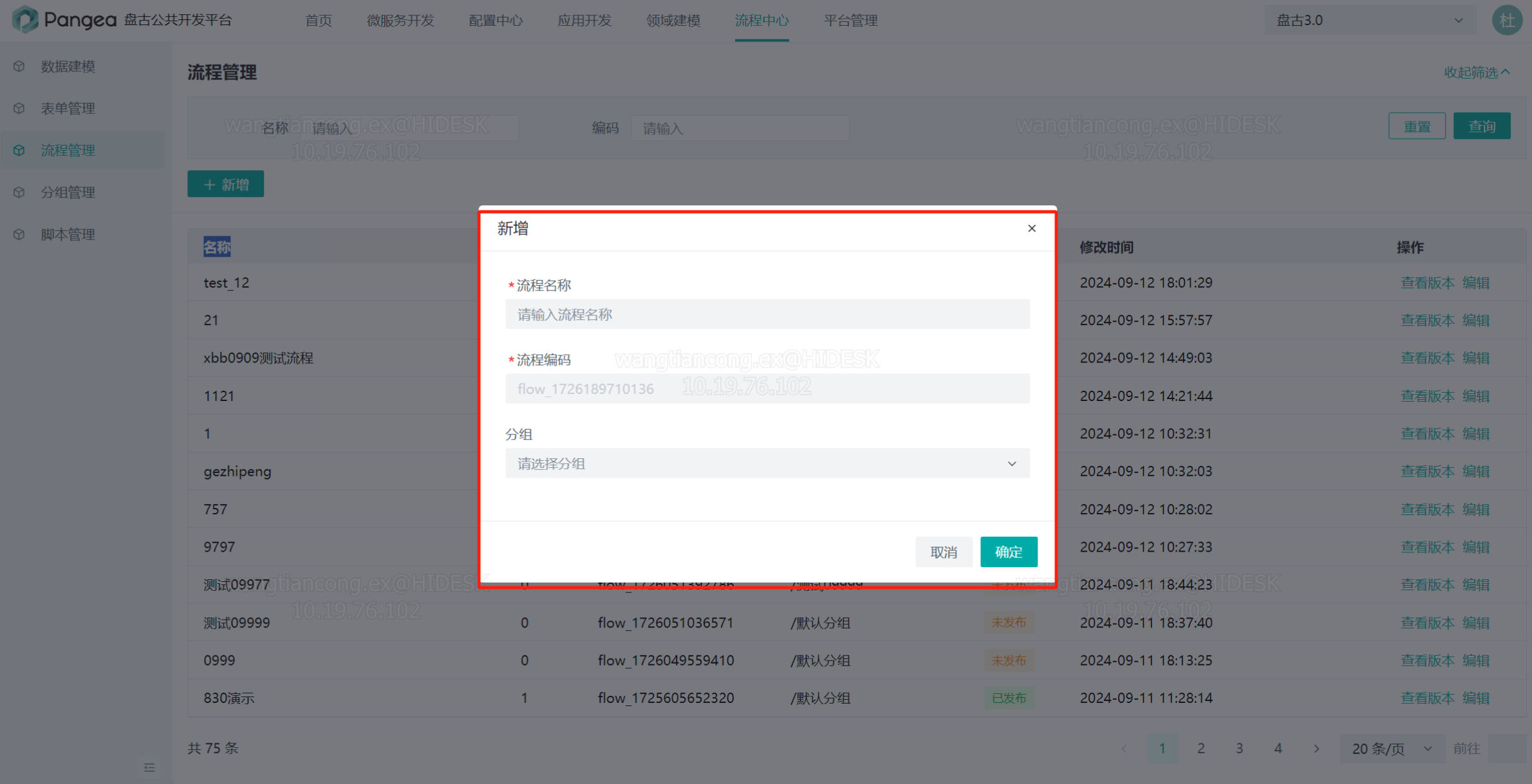Viewport: 1532px width, 784px height.
Task: Open the 配置中心 top menu
Action: 496,21
